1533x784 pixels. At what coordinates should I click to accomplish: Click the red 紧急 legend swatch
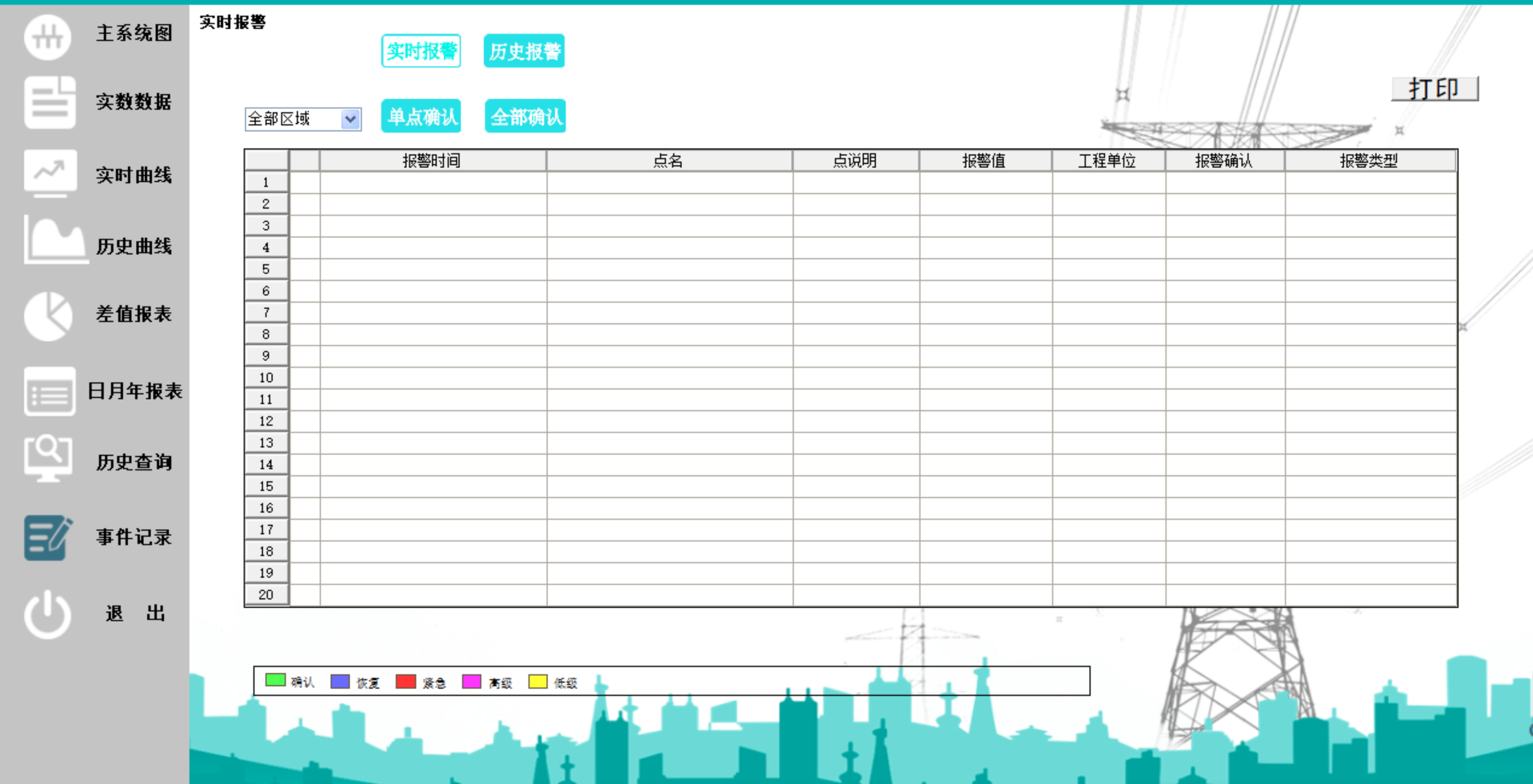tap(405, 680)
